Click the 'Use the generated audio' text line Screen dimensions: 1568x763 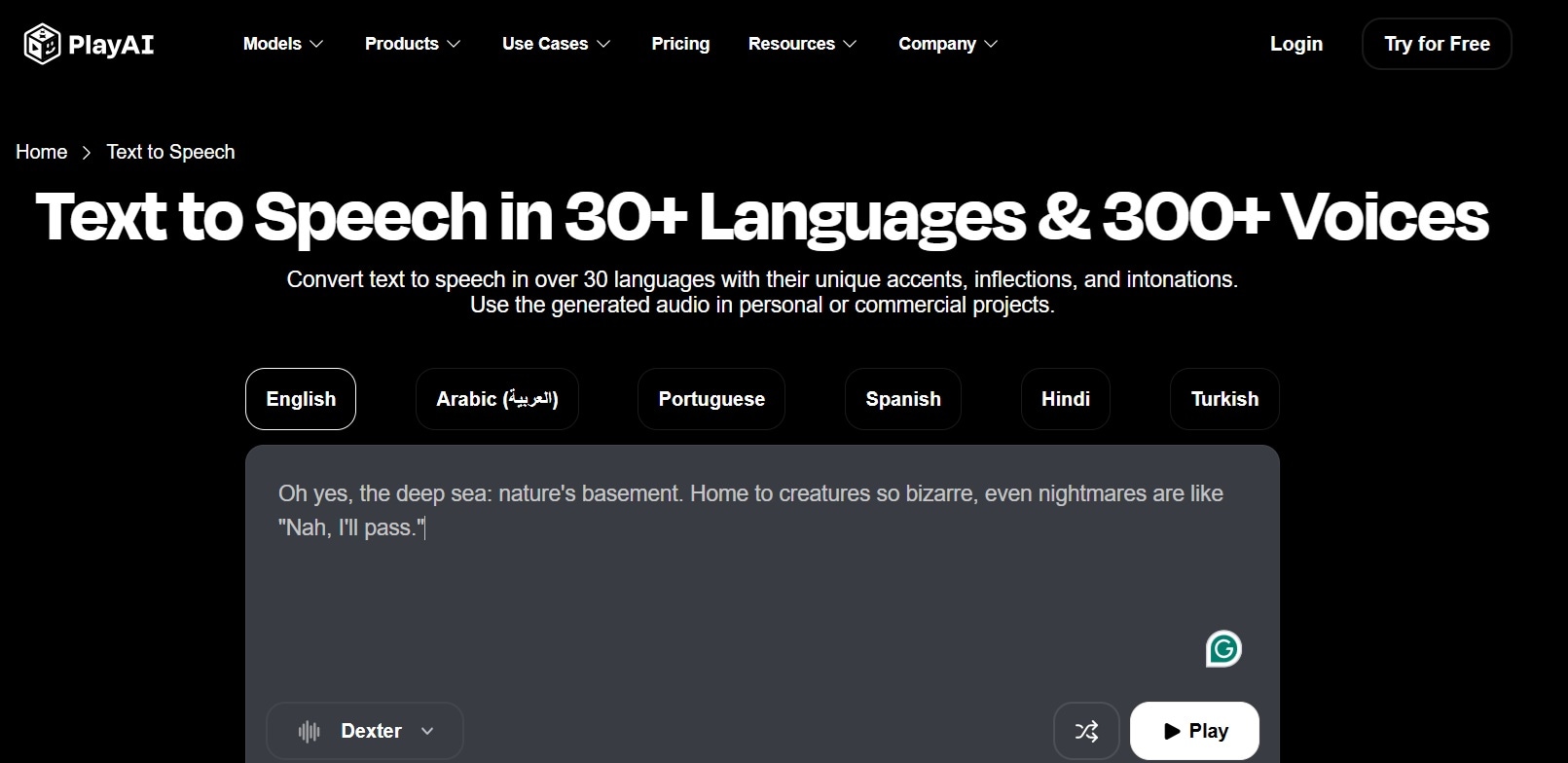[x=762, y=305]
